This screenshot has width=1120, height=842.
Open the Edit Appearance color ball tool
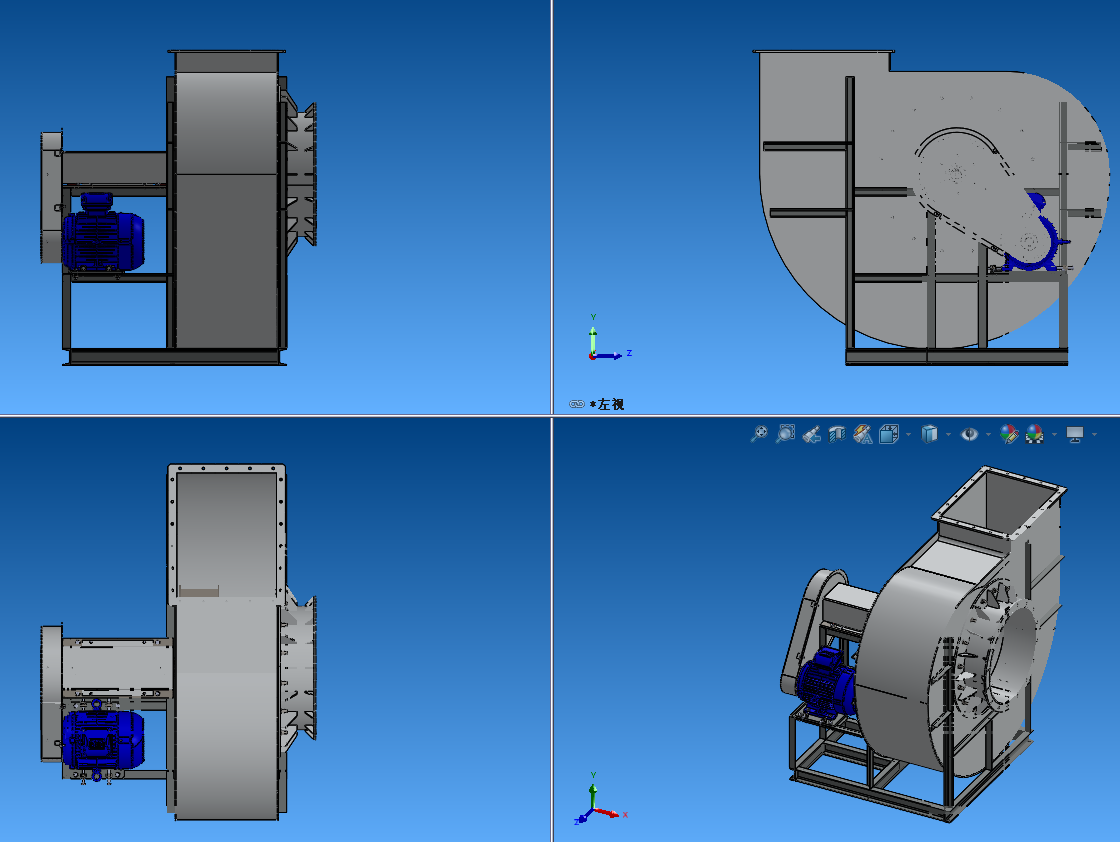pos(1008,434)
